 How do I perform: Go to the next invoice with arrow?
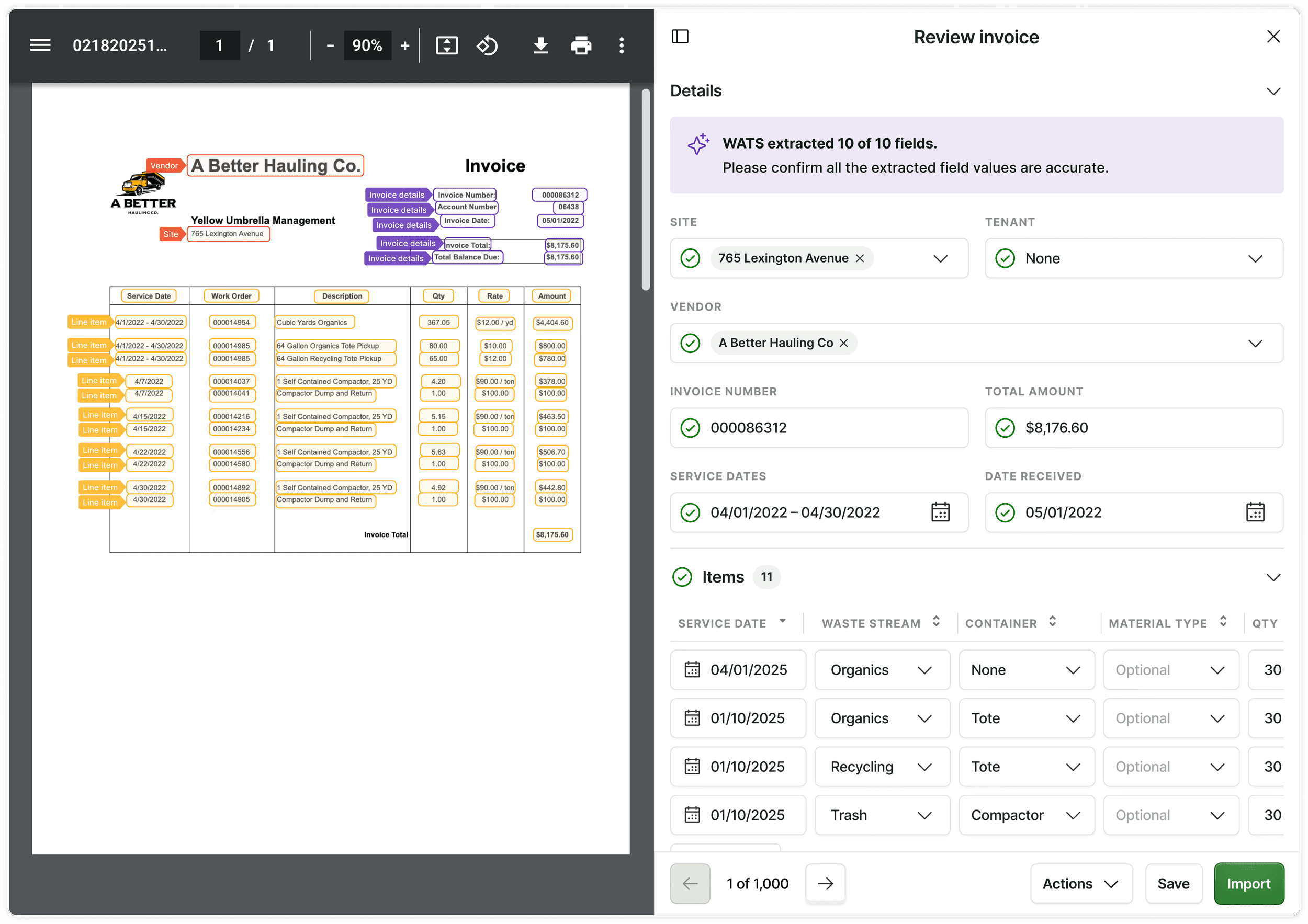coord(825,883)
